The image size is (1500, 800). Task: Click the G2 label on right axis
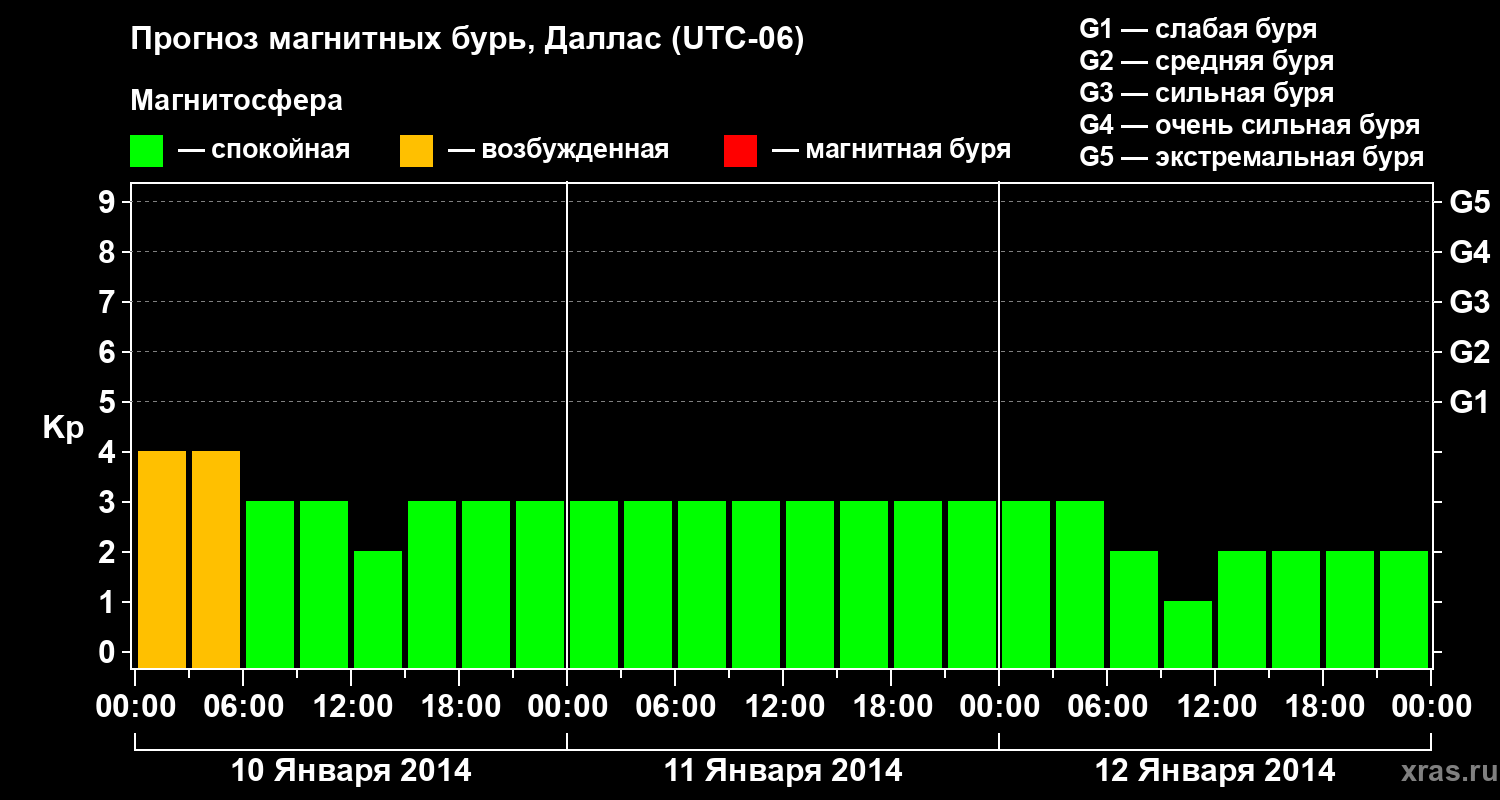[x=1469, y=352]
